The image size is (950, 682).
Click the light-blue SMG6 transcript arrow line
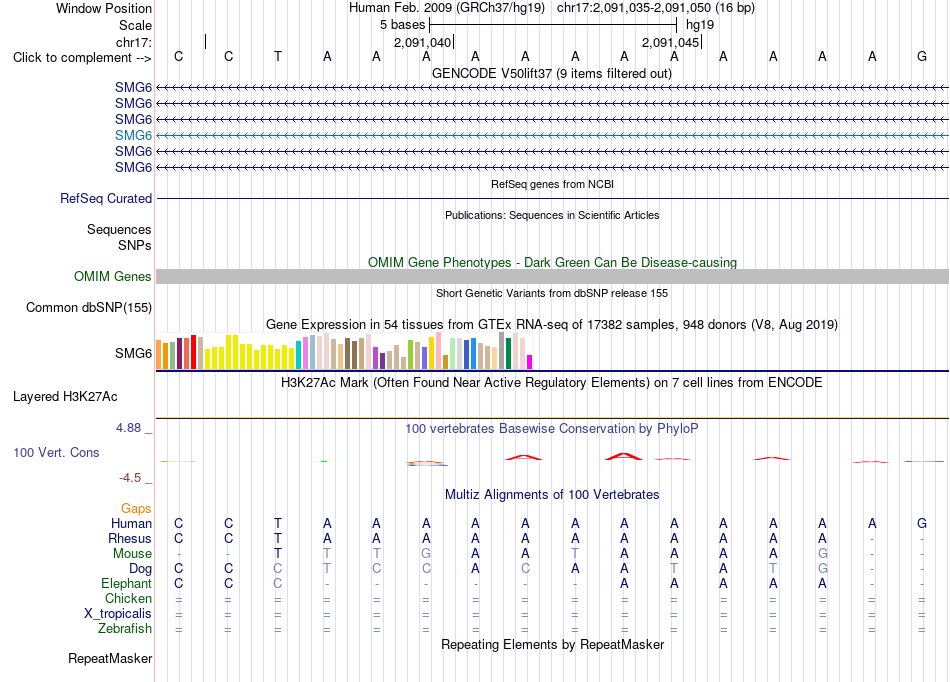(x=552, y=135)
